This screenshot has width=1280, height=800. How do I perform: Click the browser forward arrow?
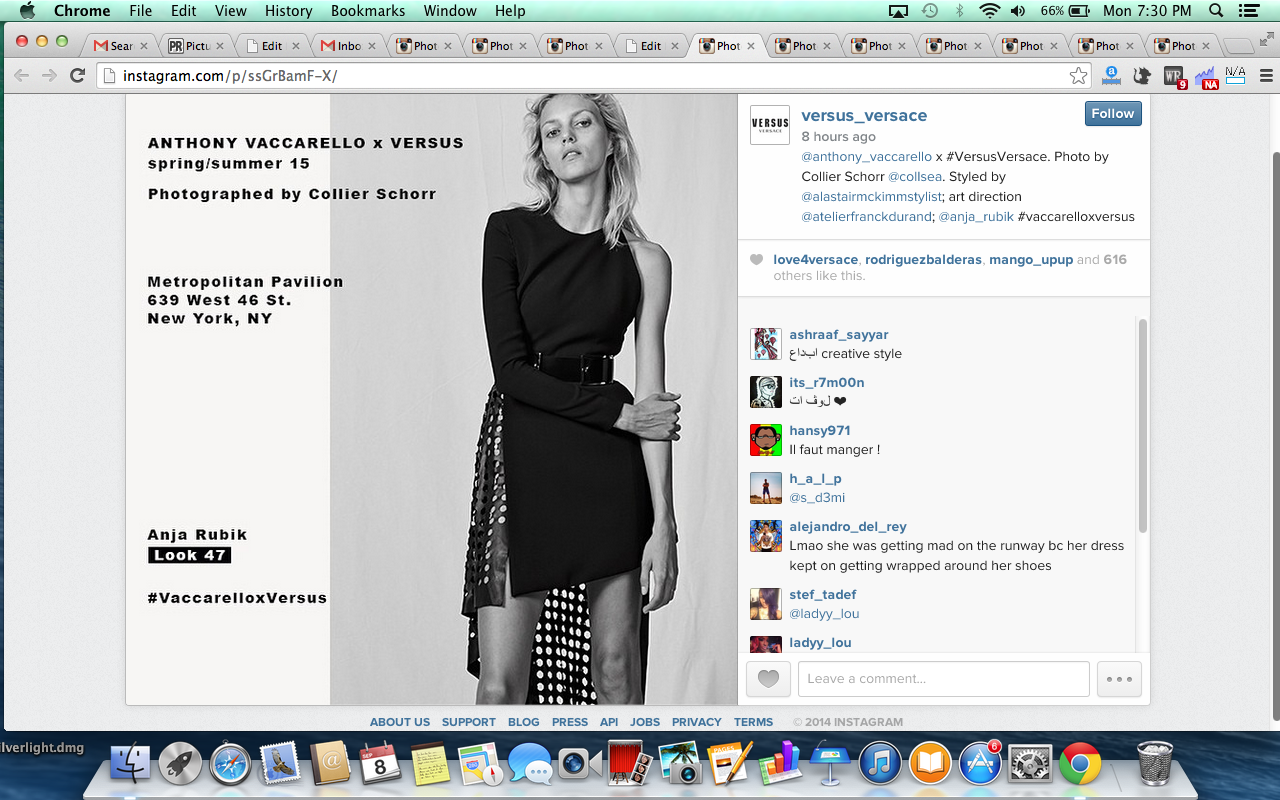click(x=49, y=75)
